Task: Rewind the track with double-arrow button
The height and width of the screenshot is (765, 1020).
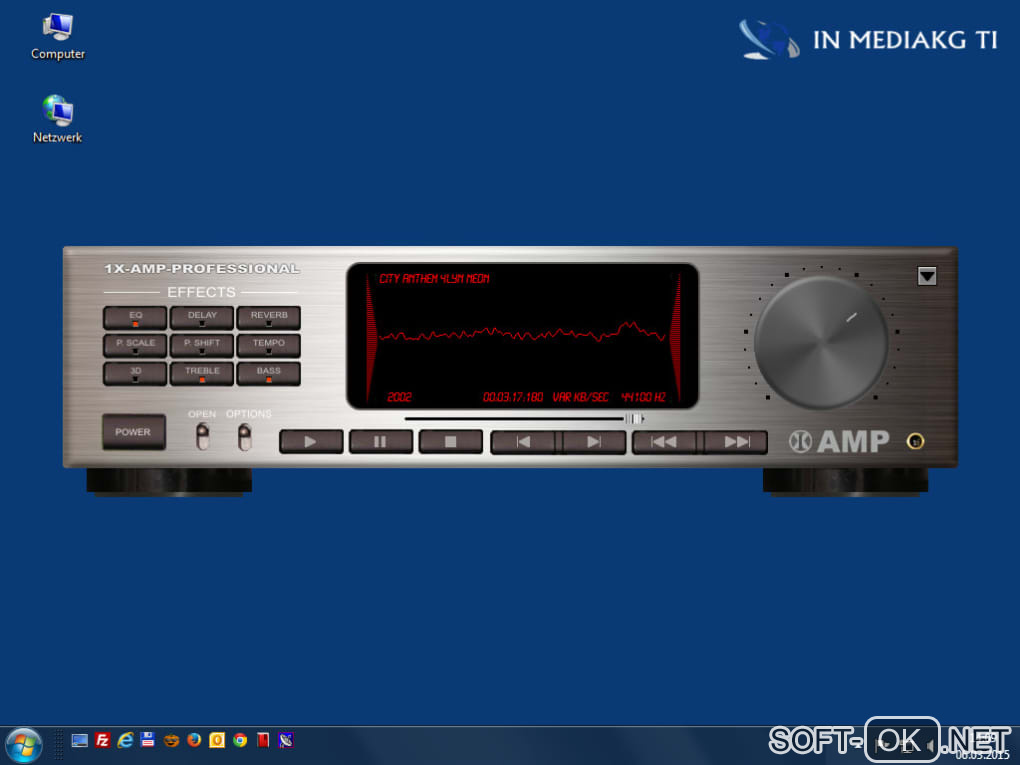Action: pyautogui.click(x=664, y=442)
